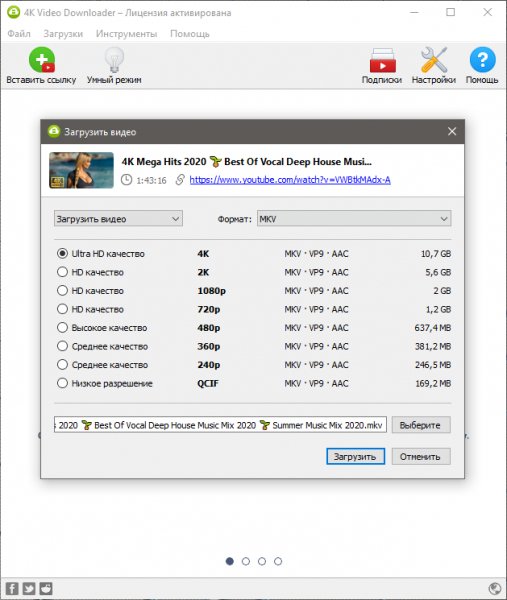This screenshot has height=600, width=507.
Task: Select Ultra HD качество 4K option
Action: (x=62, y=253)
